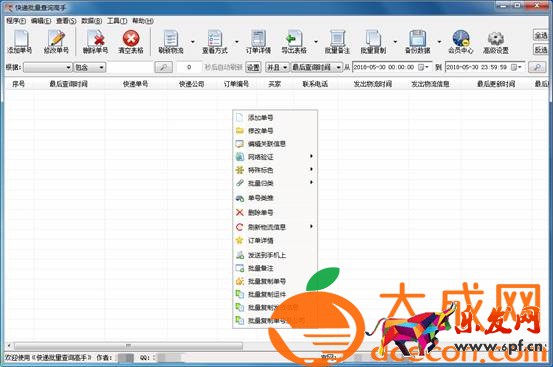Viewport: 553px width, 367px height.
Task: Click the red 清空表格 toolbar icon
Action: (x=131, y=42)
